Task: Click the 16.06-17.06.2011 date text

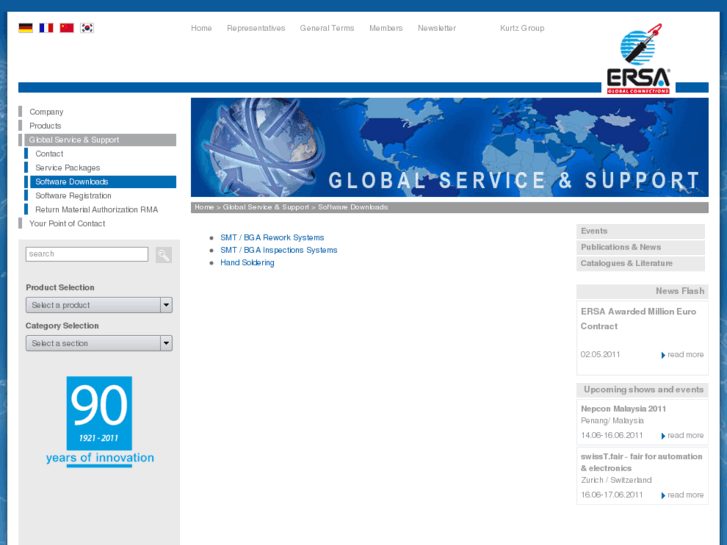Action: click(x=612, y=494)
